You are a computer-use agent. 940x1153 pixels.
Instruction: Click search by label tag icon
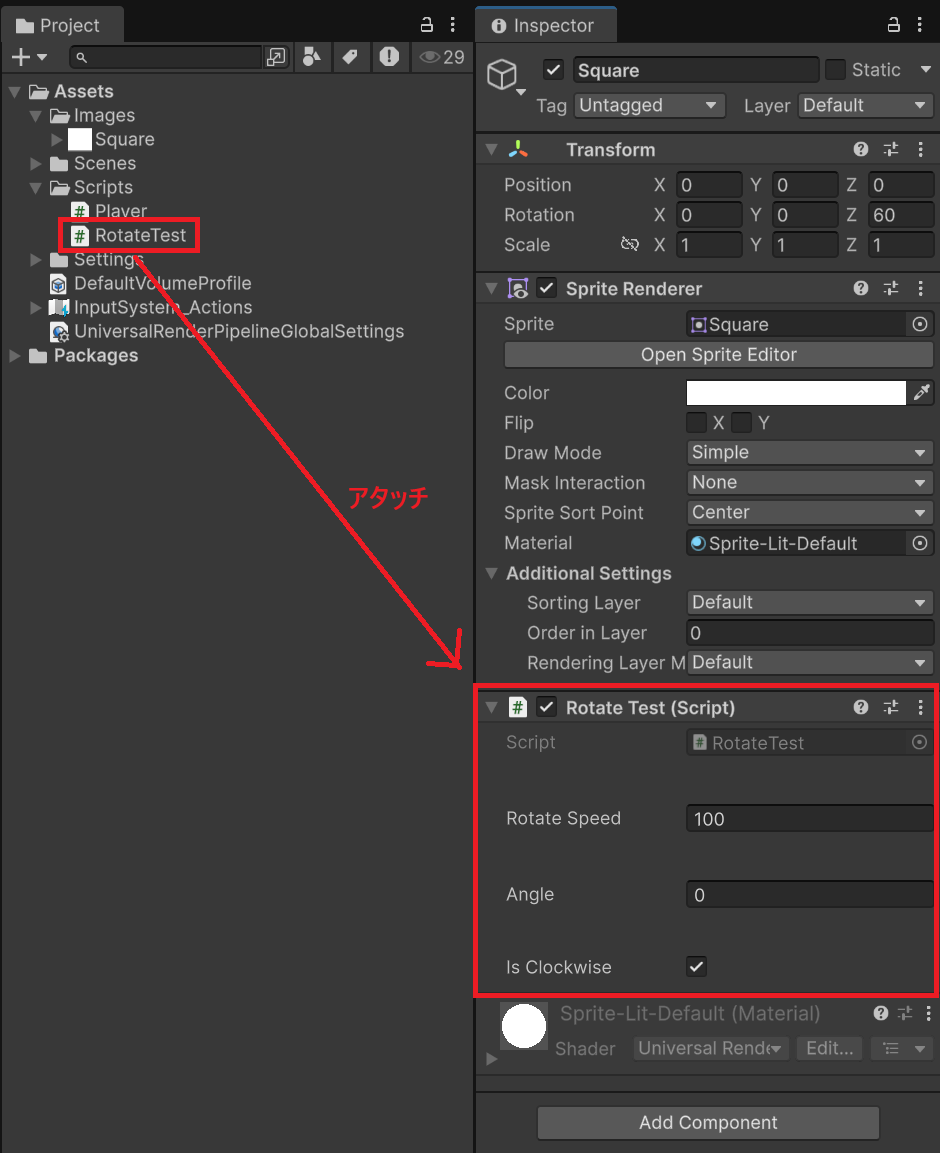(350, 57)
